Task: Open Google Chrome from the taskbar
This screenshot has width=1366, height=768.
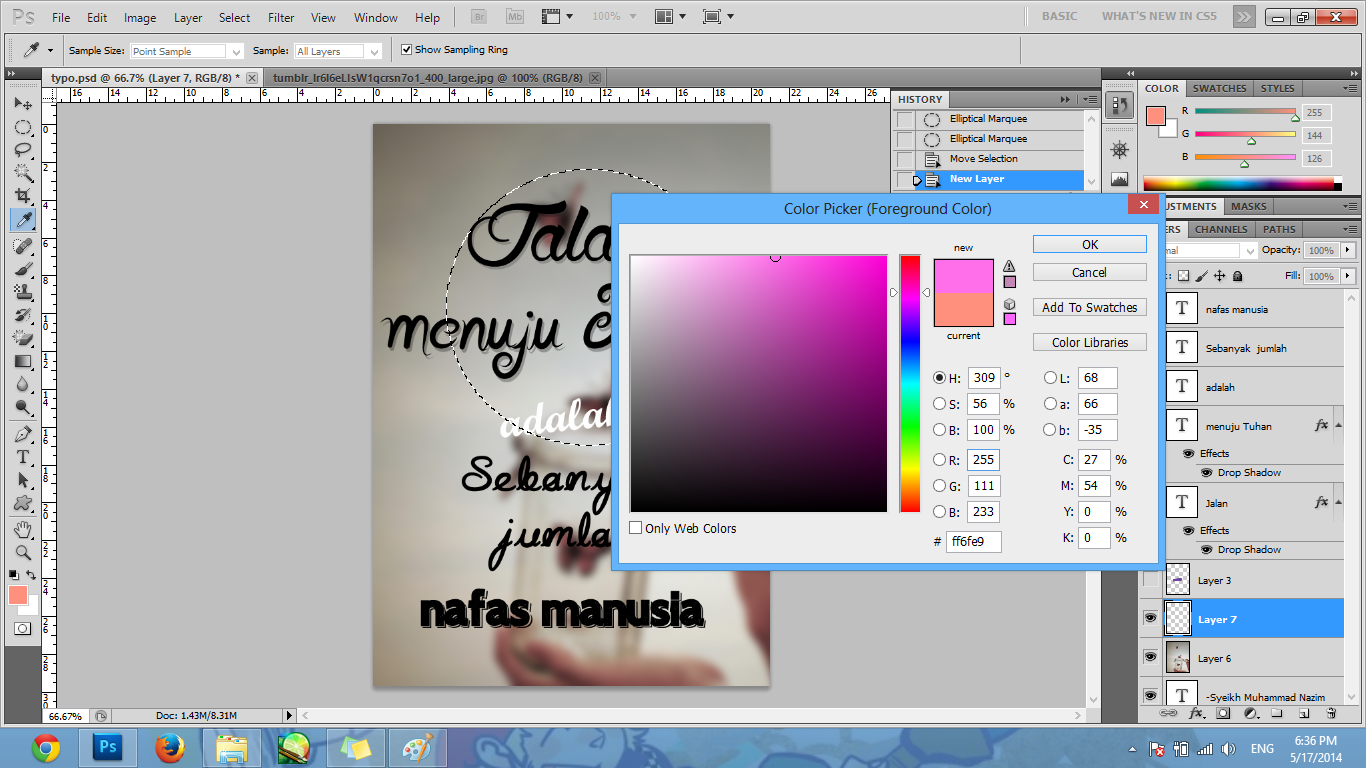Action: [46, 747]
